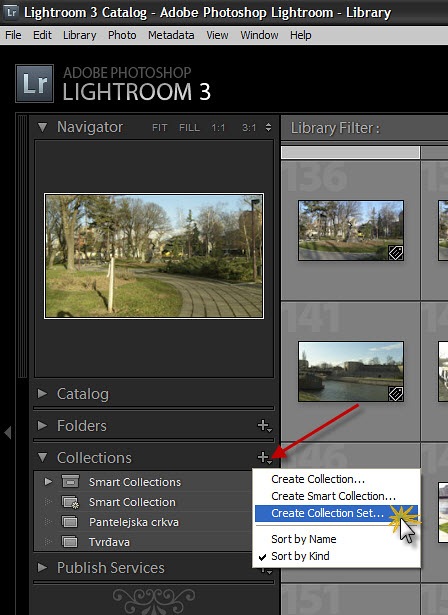
Task: Click the Collections panel plus icon
Action: (264, 457)
